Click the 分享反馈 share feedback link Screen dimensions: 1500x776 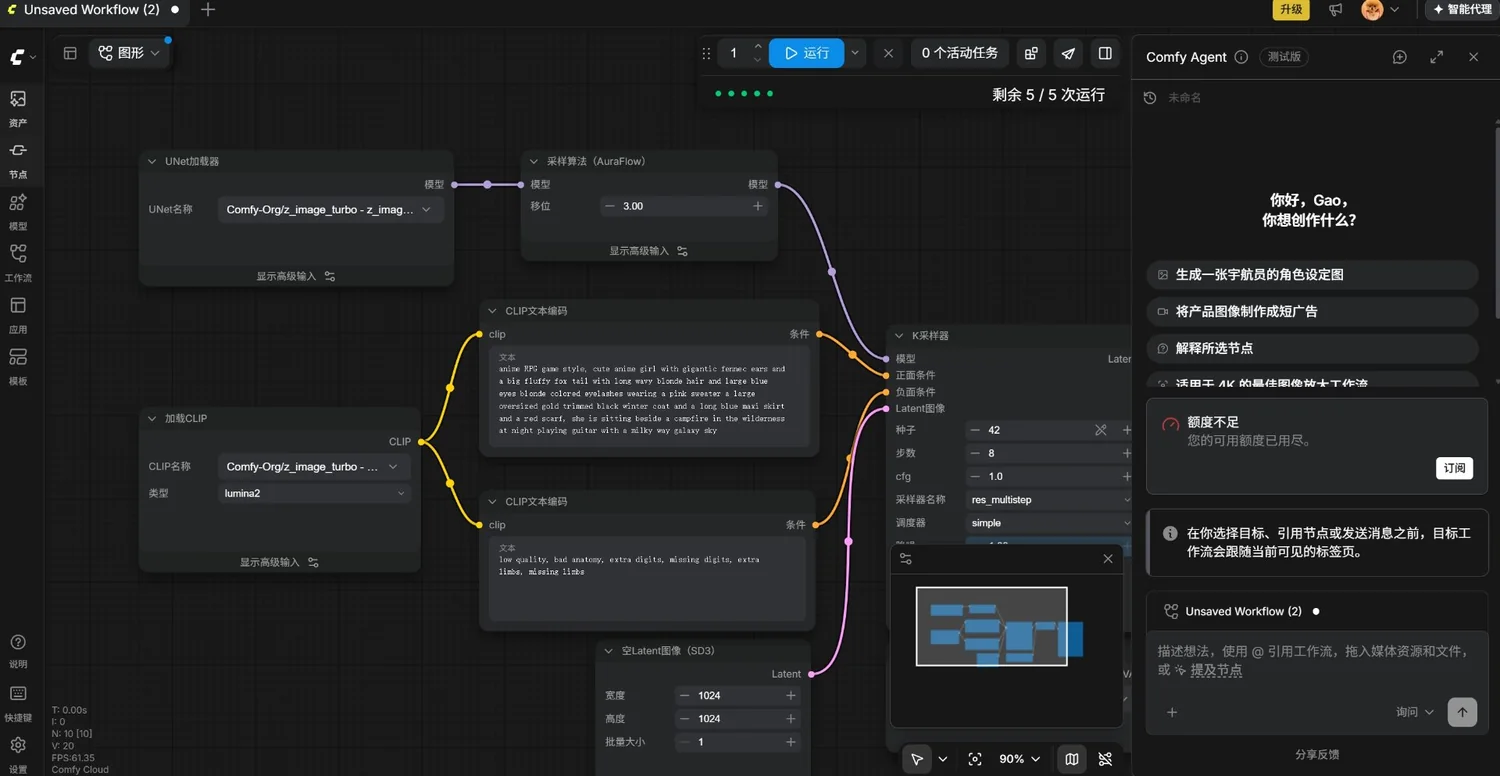[1316, 755]
